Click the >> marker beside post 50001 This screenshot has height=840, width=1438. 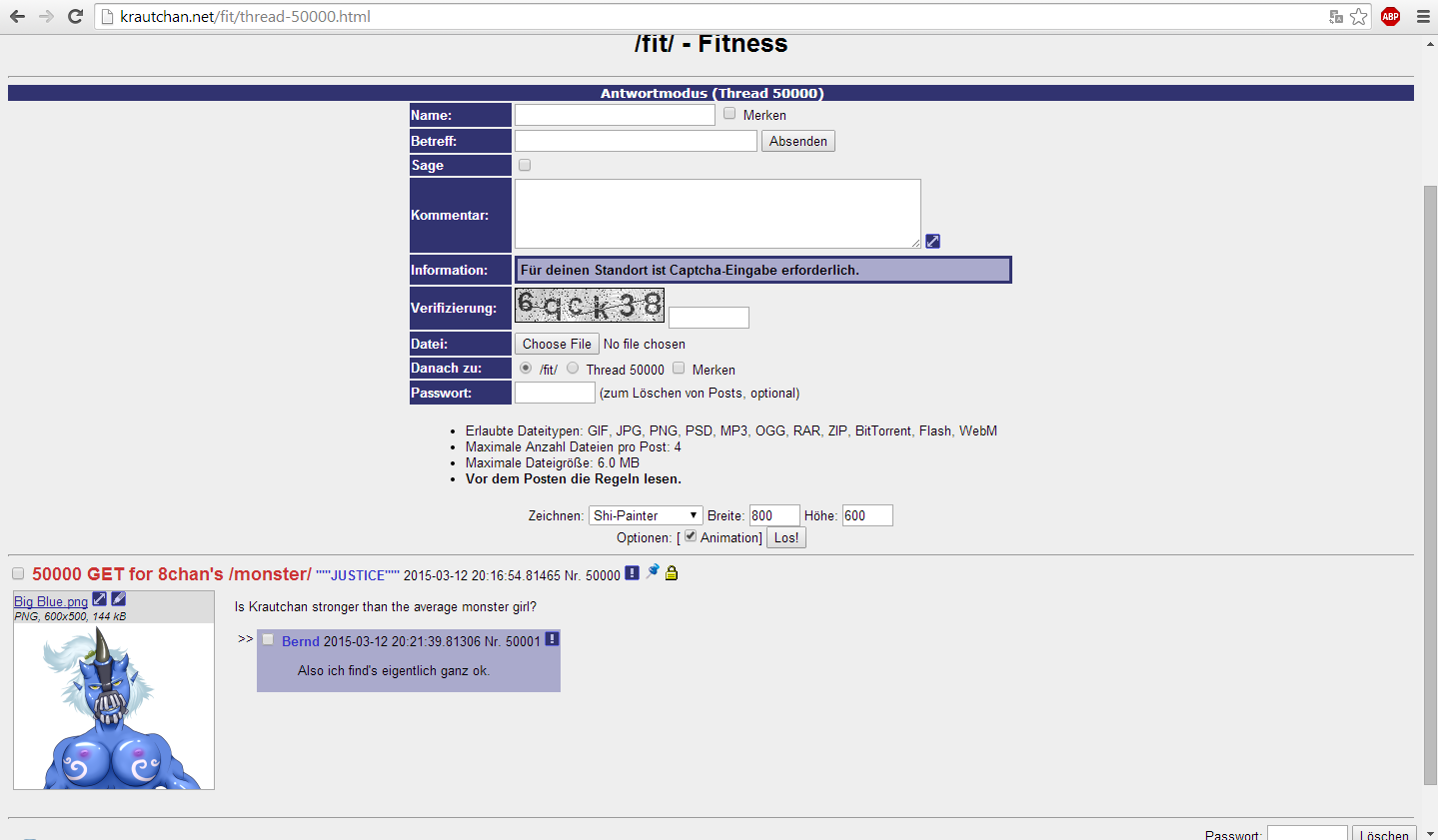tap(246, 638)
